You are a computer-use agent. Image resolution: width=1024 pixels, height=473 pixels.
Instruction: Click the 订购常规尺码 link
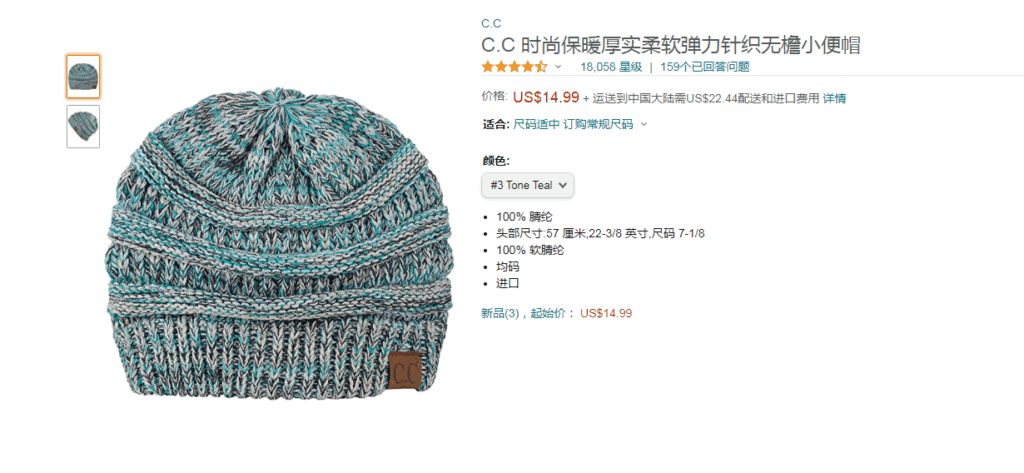tap(598, 124)
